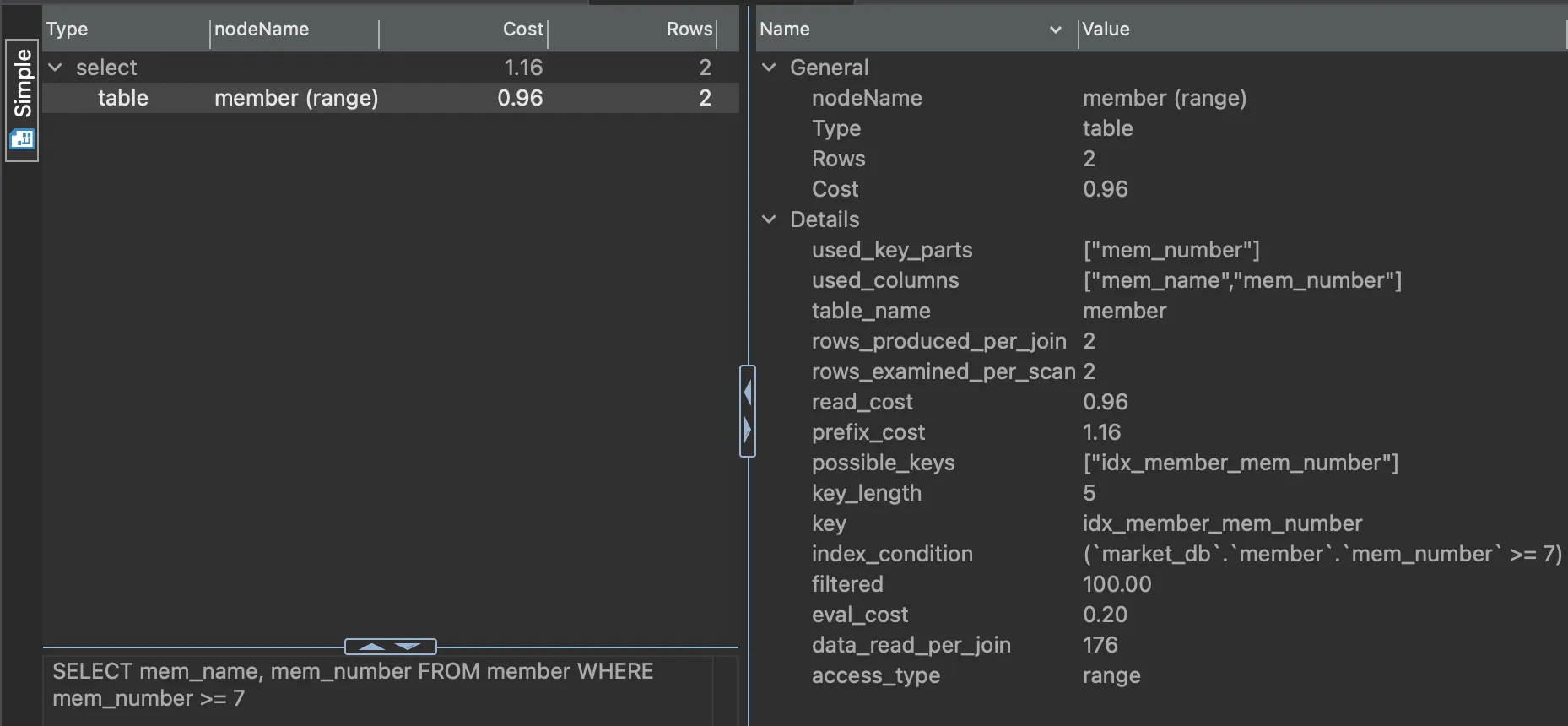
Task: Click the Type column header
Action: [68, 30]
